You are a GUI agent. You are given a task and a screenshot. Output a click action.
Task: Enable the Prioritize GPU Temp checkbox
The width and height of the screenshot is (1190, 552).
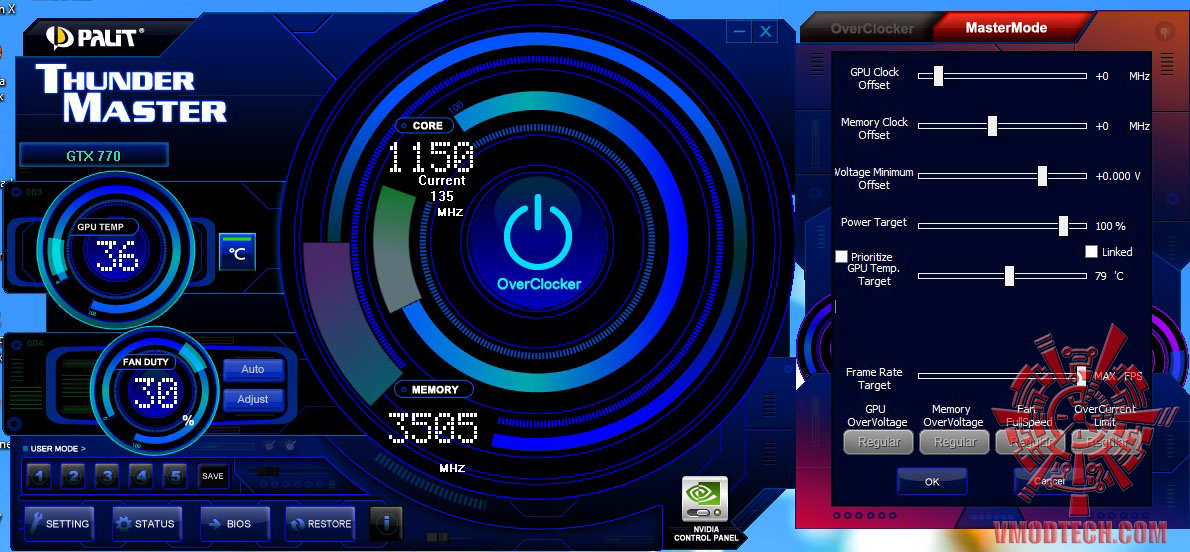click(x=841, y=257)
